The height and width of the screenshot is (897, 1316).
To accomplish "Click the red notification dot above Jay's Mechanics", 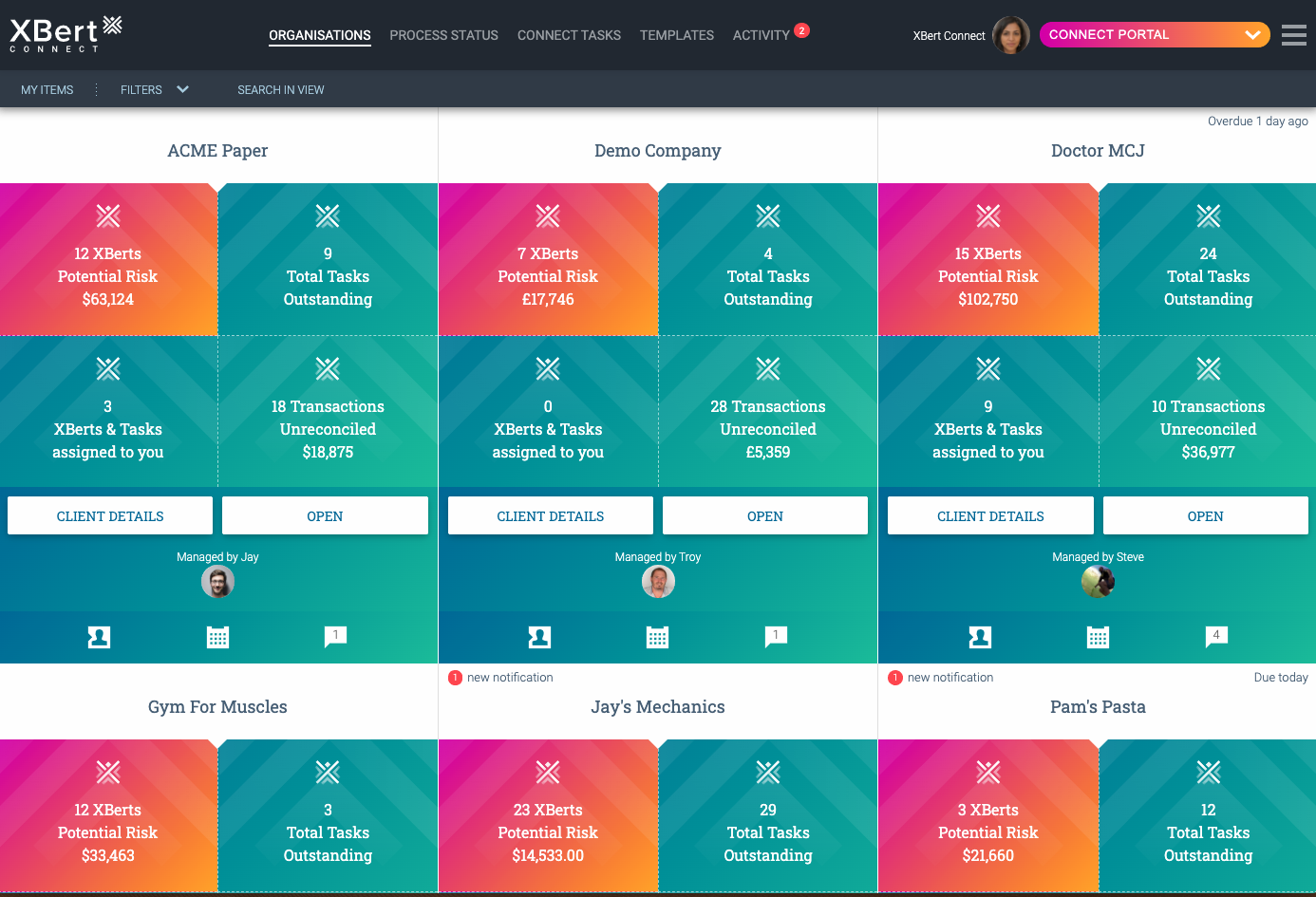I will pyautogui.click(x=455, y=678).
